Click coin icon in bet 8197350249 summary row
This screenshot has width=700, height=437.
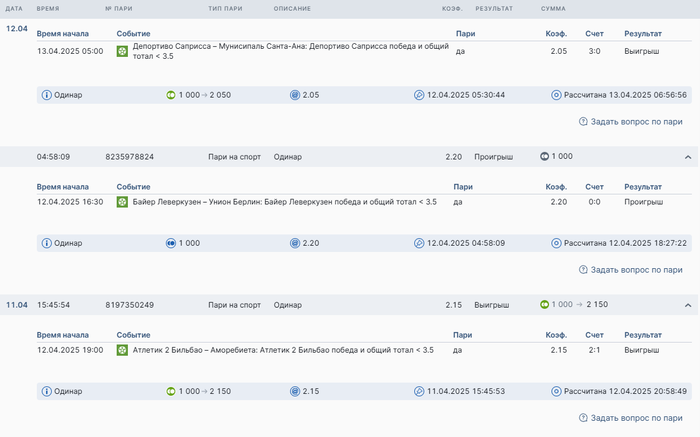click(x=544, y=304)
